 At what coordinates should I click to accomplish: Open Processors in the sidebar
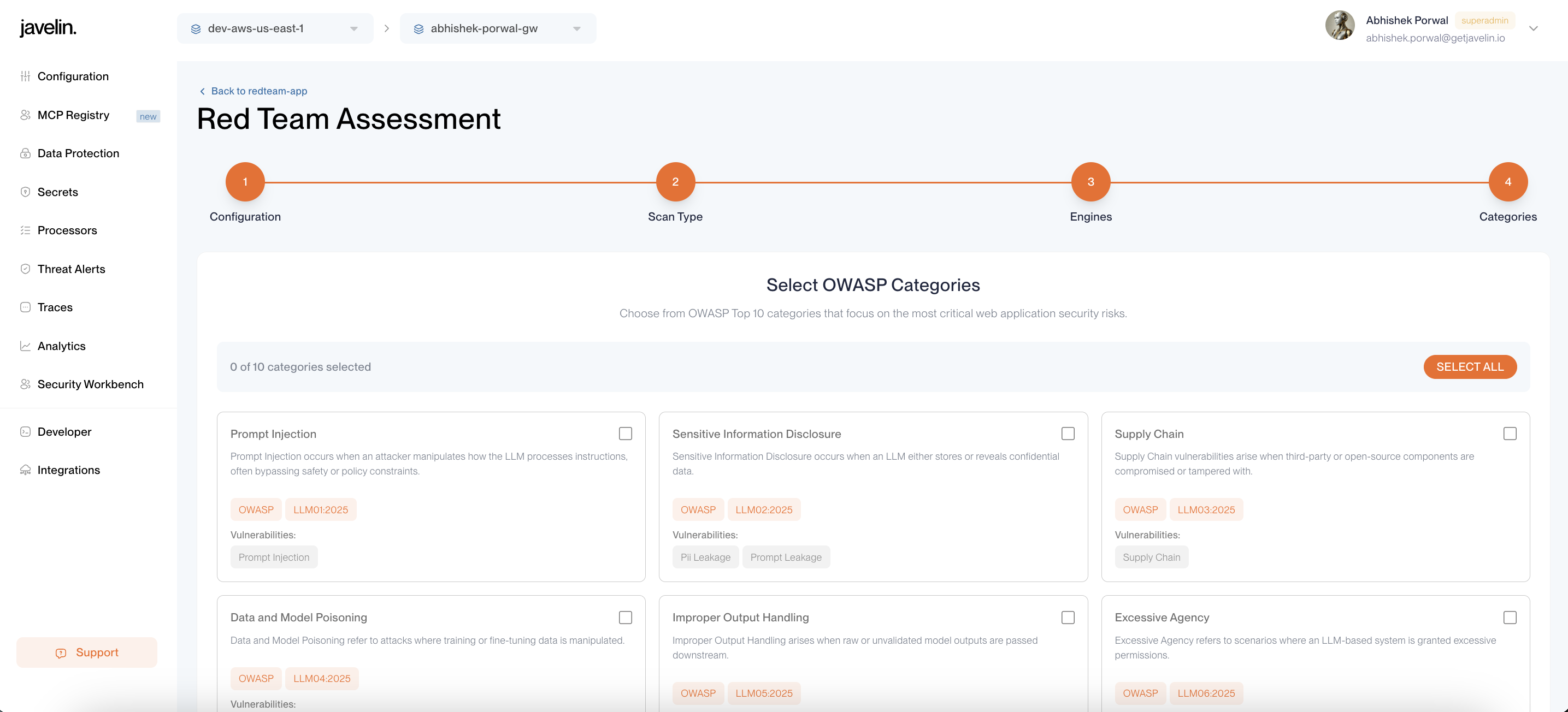coord(67,230)
